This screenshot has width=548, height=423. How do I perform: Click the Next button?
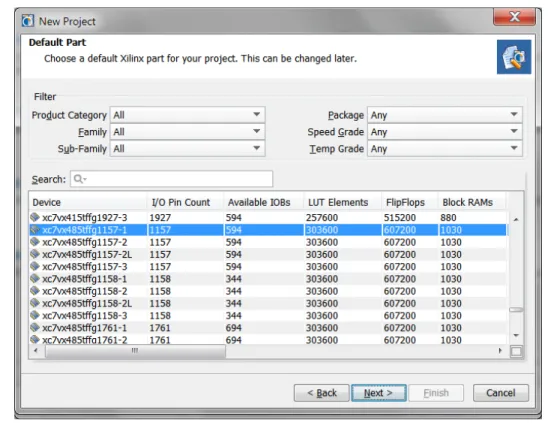(378, 393)
